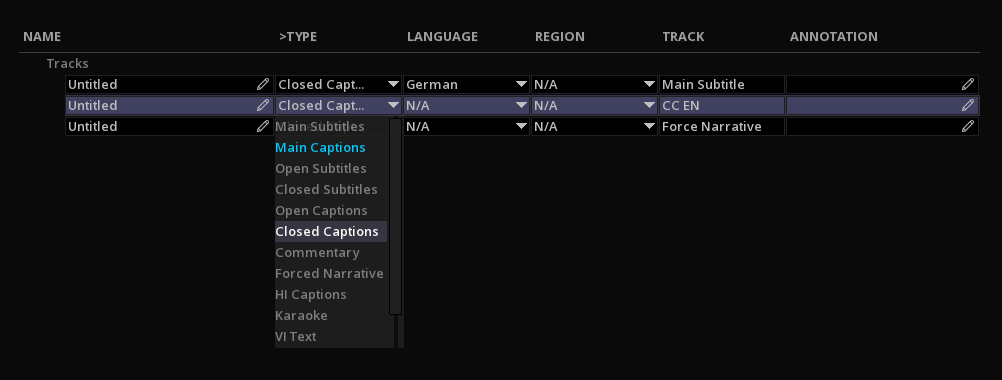
Task: Edit annotation of the Force Narrative track
Action: pyautogui.click(x=968, y=126)
